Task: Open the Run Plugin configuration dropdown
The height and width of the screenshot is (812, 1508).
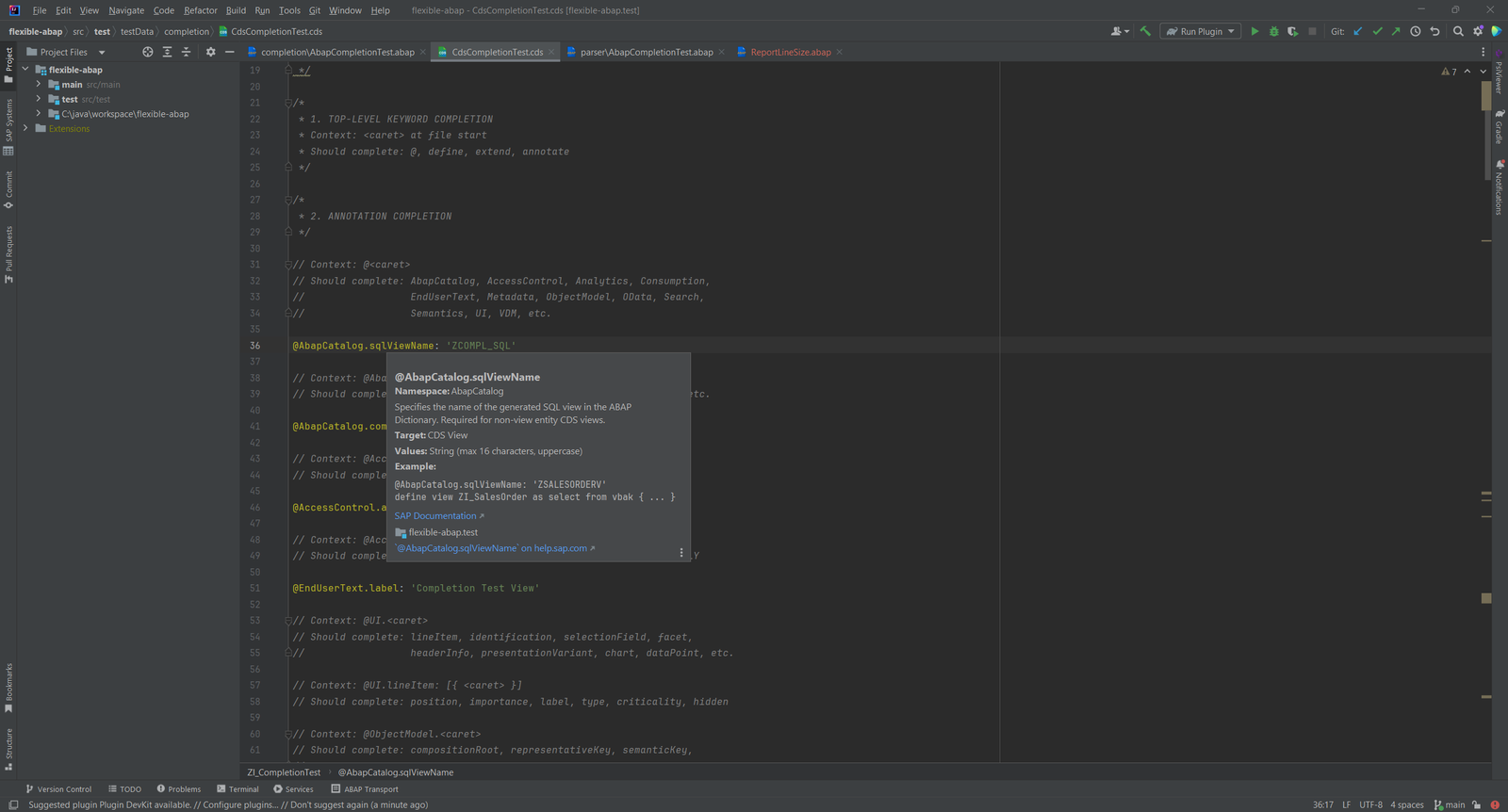Action: [x=1200, y=31]
